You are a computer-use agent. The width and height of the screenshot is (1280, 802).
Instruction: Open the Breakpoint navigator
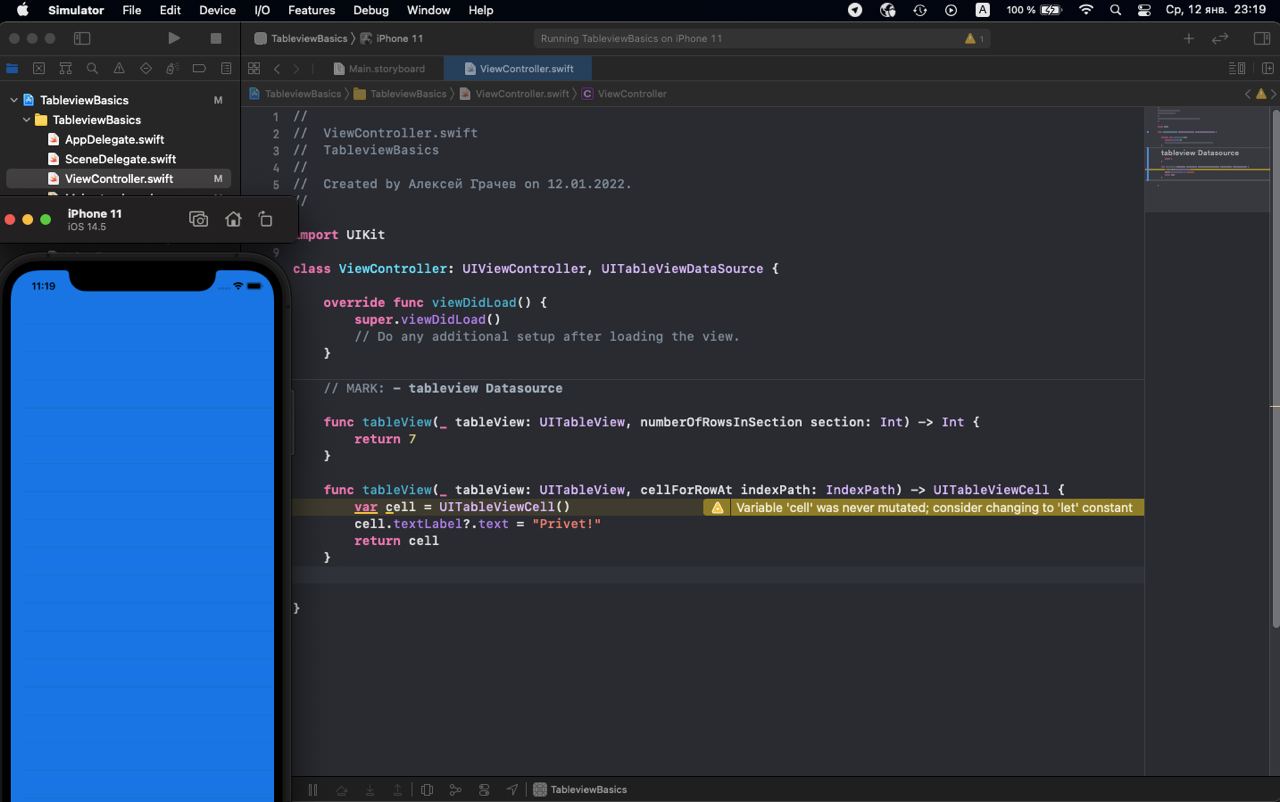[199, 68]
